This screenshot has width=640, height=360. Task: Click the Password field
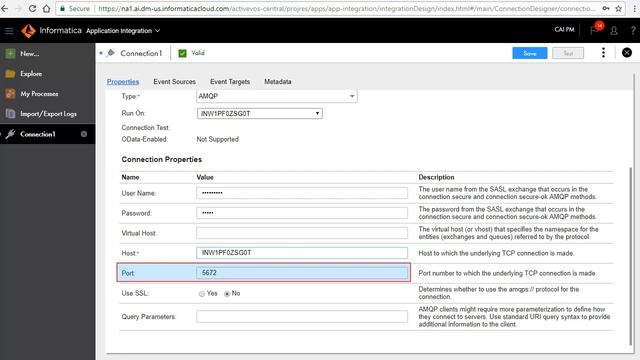pyautogui.click(x=302, y=213)
